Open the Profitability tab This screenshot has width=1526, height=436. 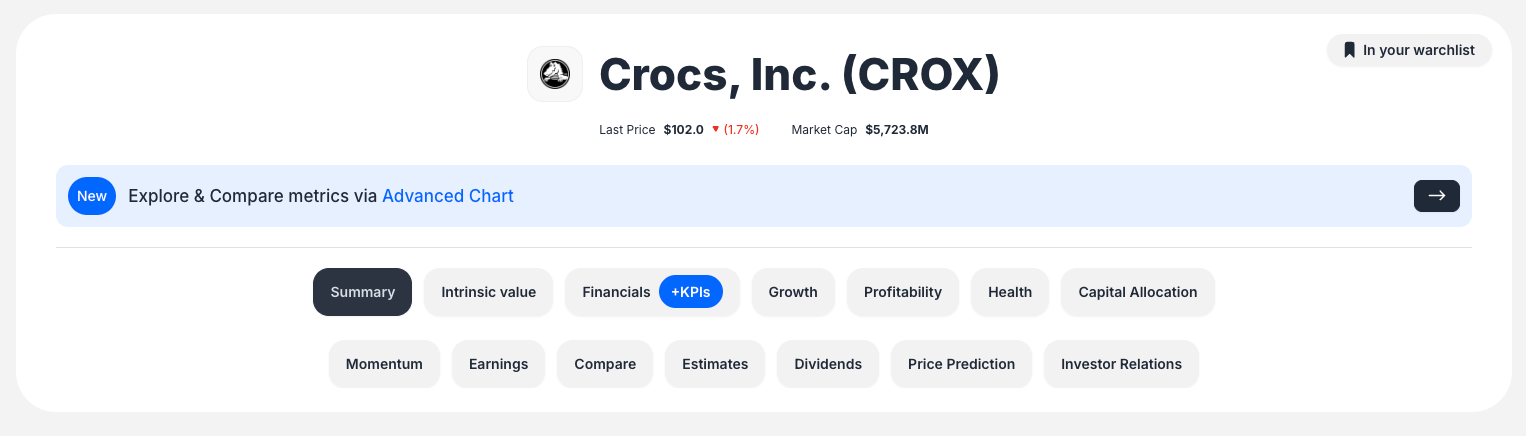pos(903,292)
